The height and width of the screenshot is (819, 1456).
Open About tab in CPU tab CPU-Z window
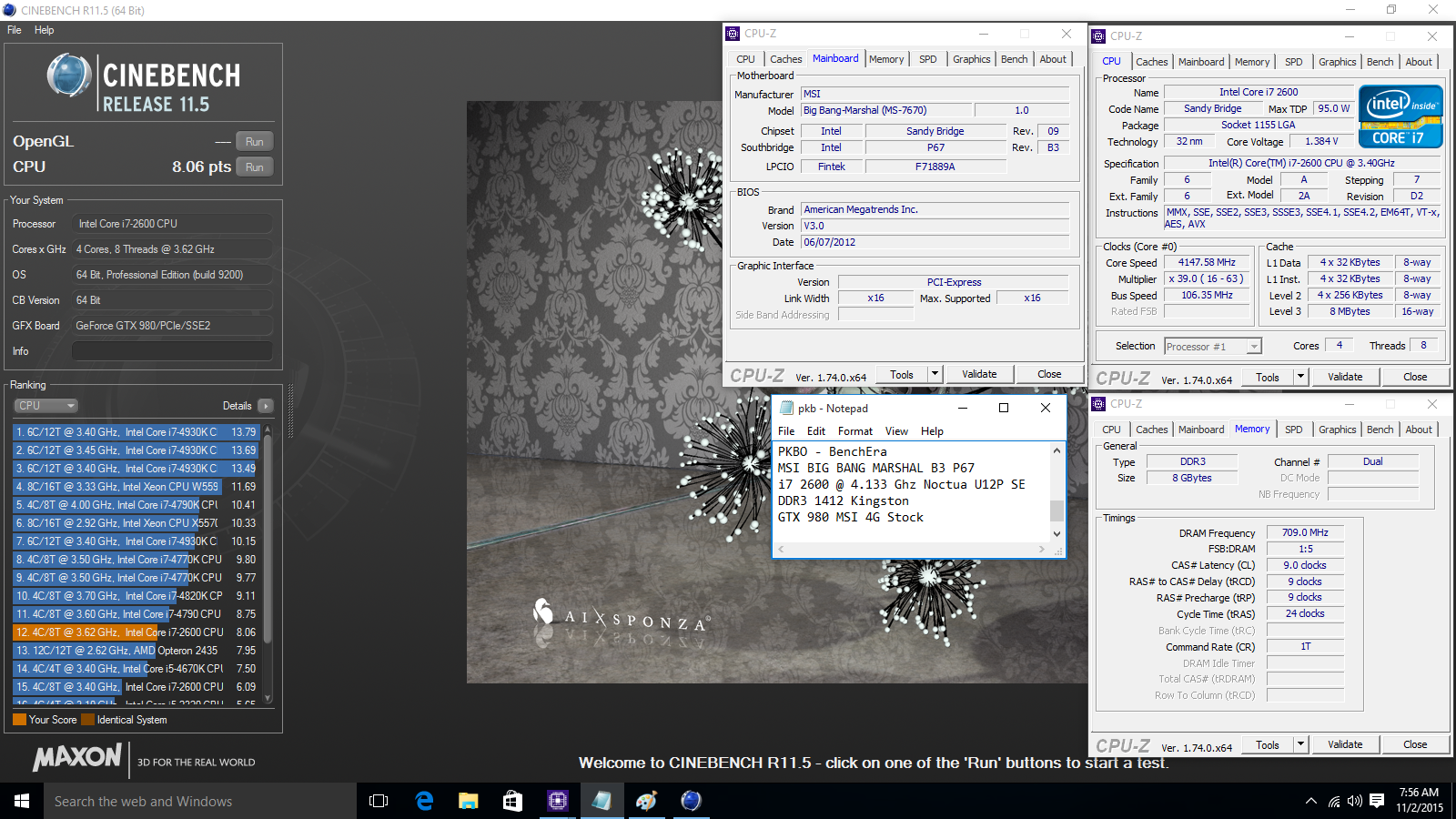(1418, 62)
